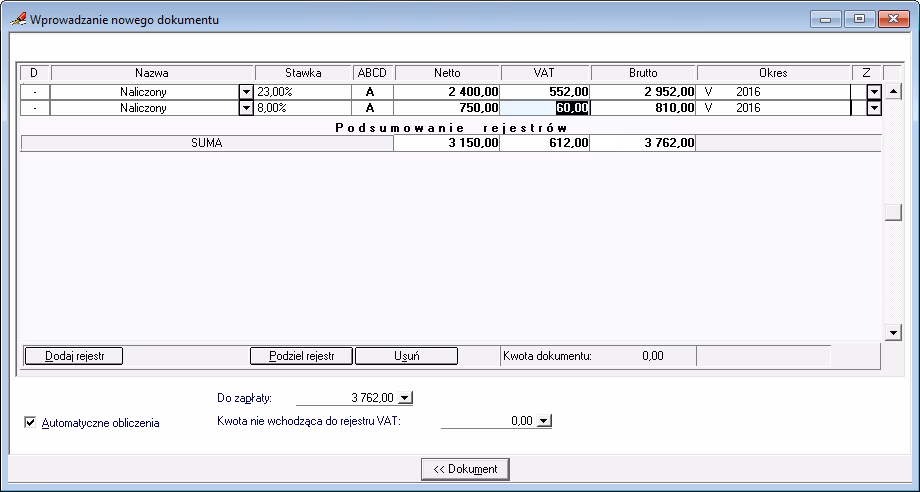Click the ABCD cell in the 8,00% row
The height and width of the screenshot is (492, 920).
[x=373, y=108]
